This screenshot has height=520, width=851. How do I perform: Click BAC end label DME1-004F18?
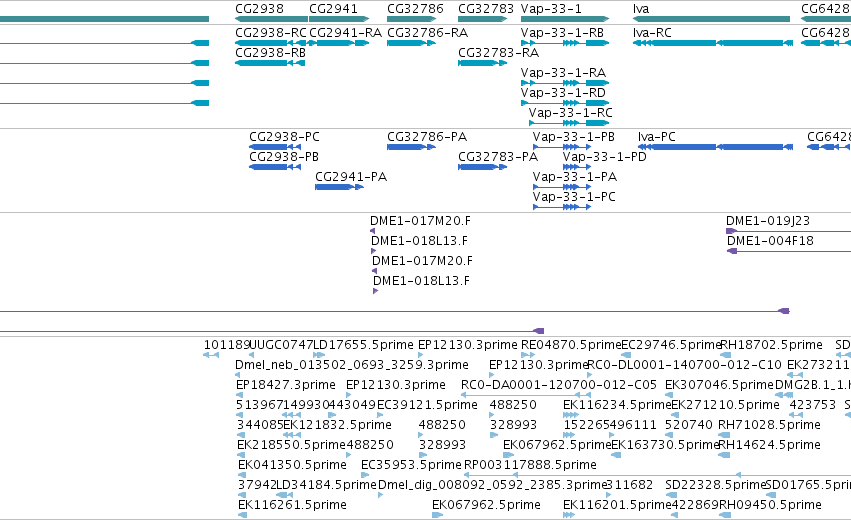coord(770,241)
